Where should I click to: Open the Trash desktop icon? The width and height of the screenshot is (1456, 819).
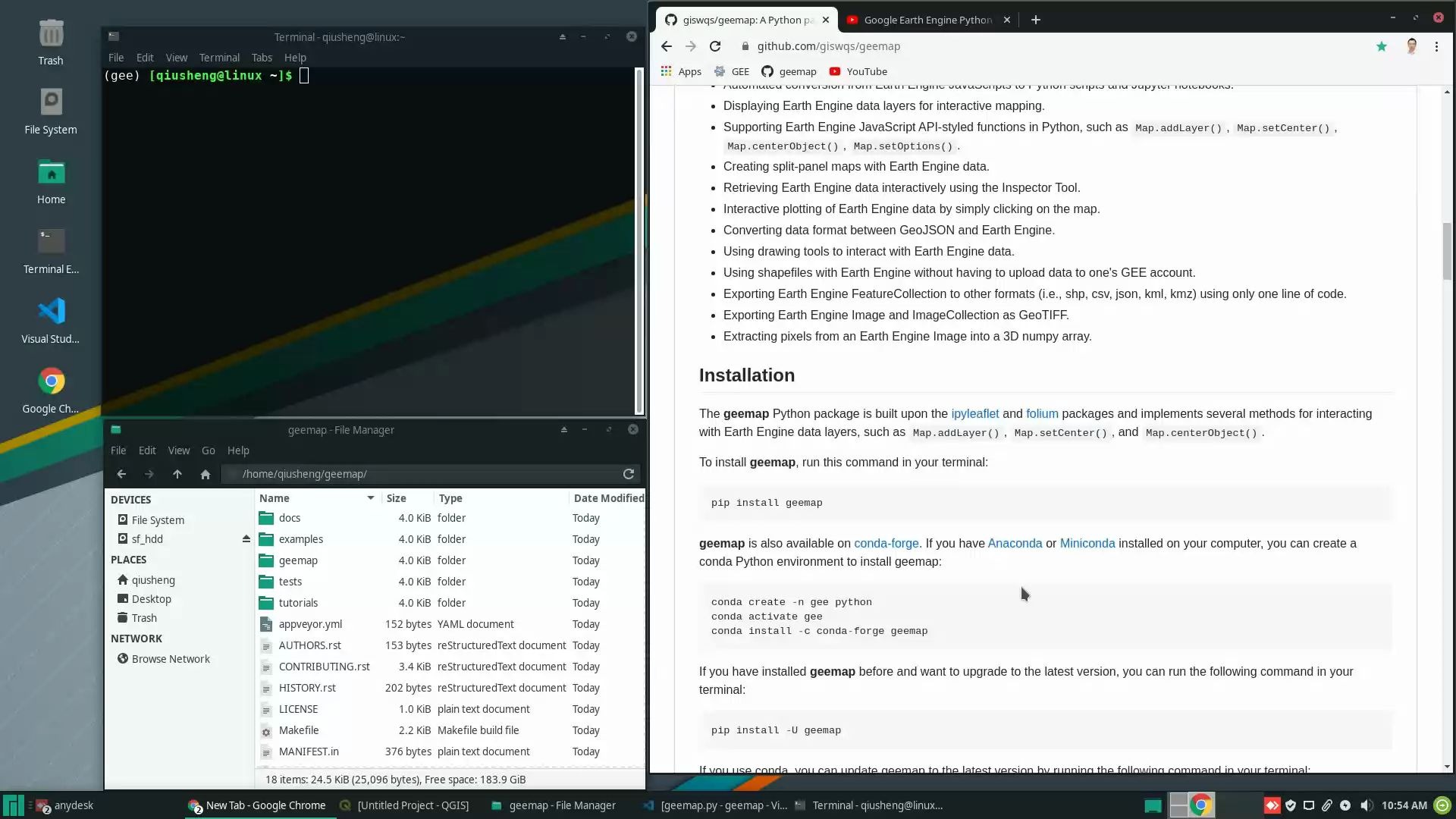pos(51,42)
